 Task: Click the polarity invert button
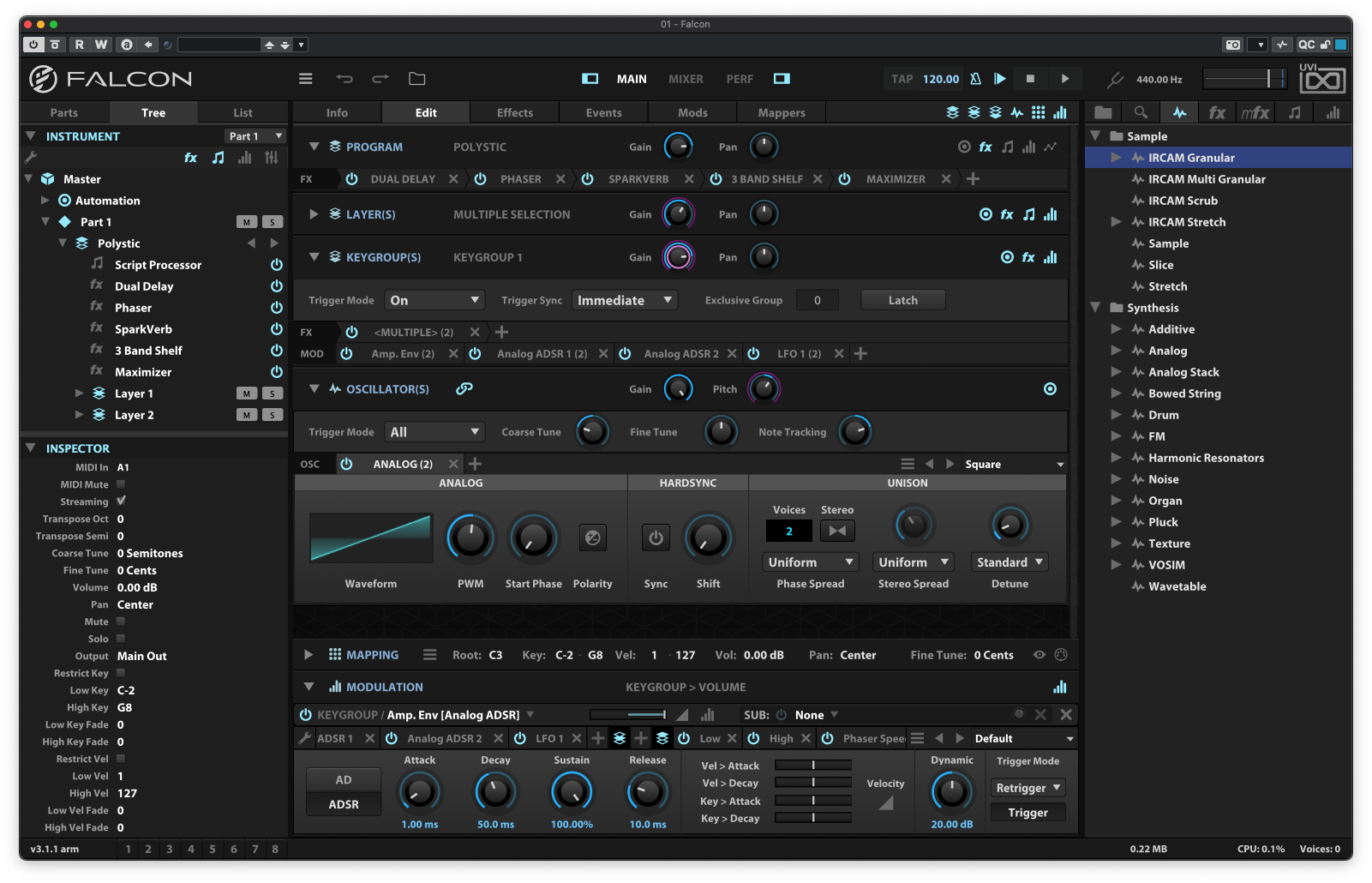tap(592, 538)
